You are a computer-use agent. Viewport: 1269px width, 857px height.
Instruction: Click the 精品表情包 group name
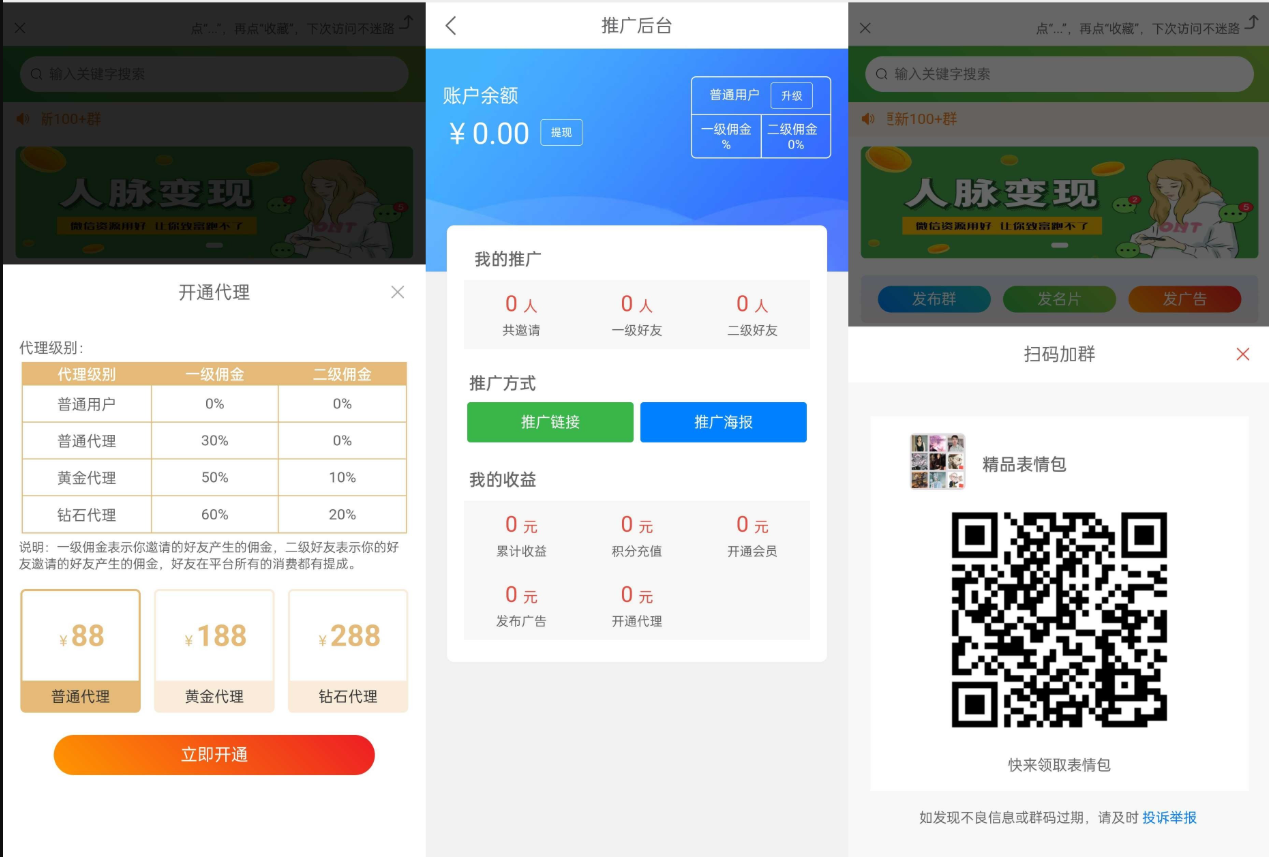(1024, 464)
